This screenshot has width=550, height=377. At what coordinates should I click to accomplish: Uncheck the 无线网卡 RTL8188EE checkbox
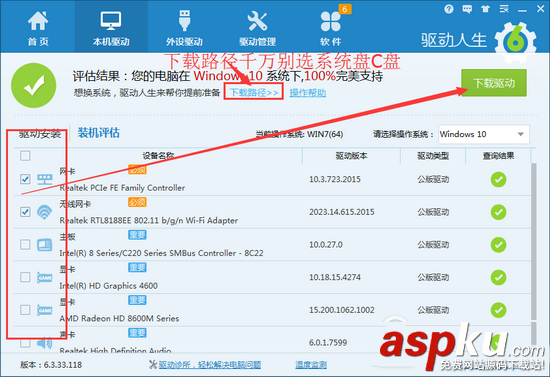tap(25, 212)
